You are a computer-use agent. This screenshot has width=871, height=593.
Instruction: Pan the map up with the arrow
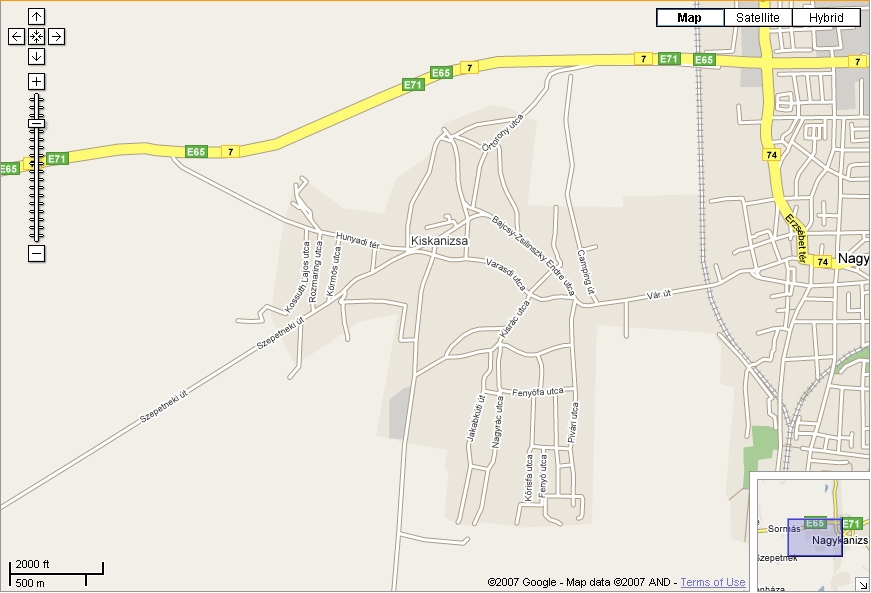(x=36, y=17)
